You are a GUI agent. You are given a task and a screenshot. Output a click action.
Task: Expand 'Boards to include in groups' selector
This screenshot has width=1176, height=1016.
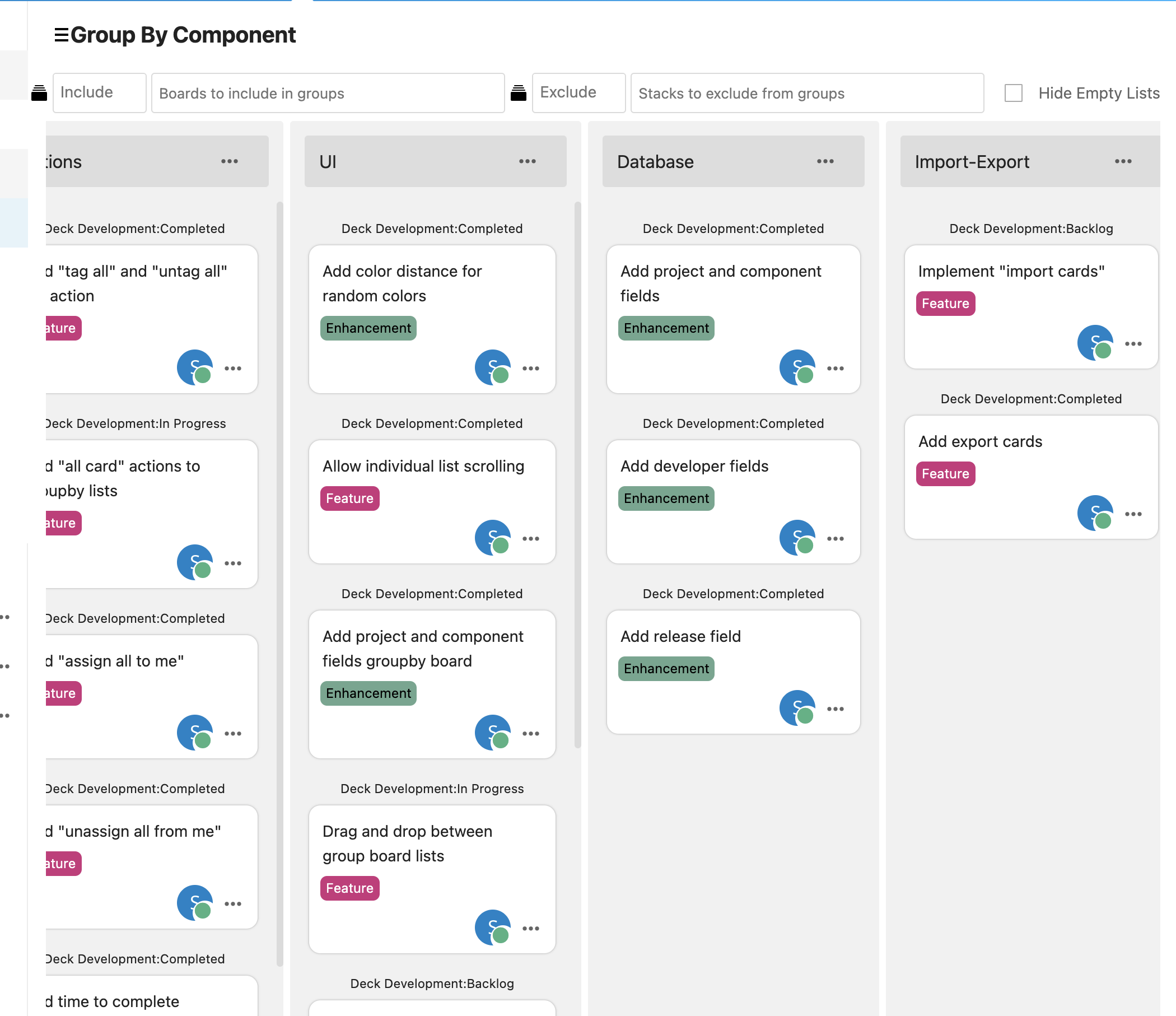tap(328, 93)
